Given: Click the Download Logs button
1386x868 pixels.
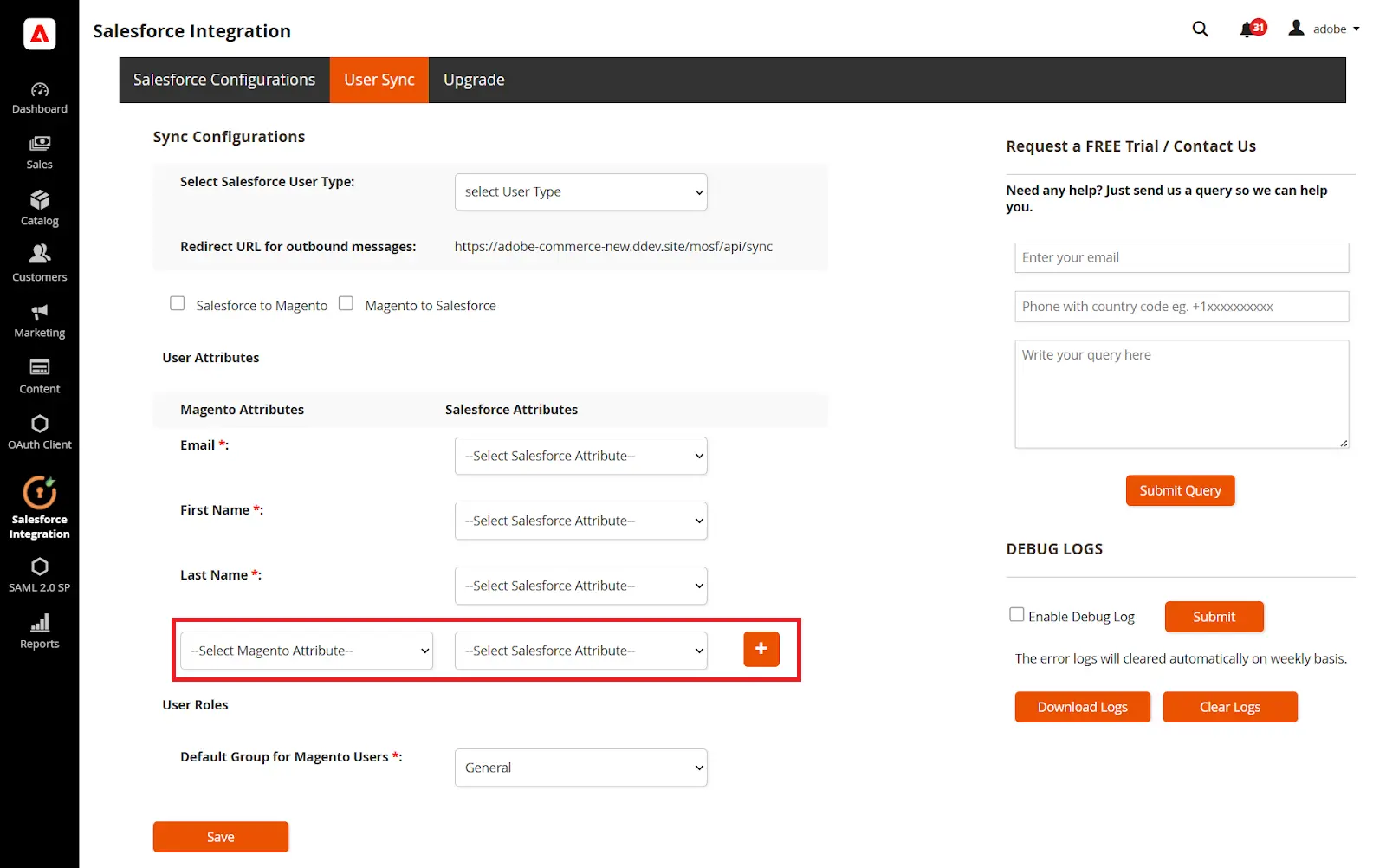Looking at the screenshot, I should [1082, 707].
